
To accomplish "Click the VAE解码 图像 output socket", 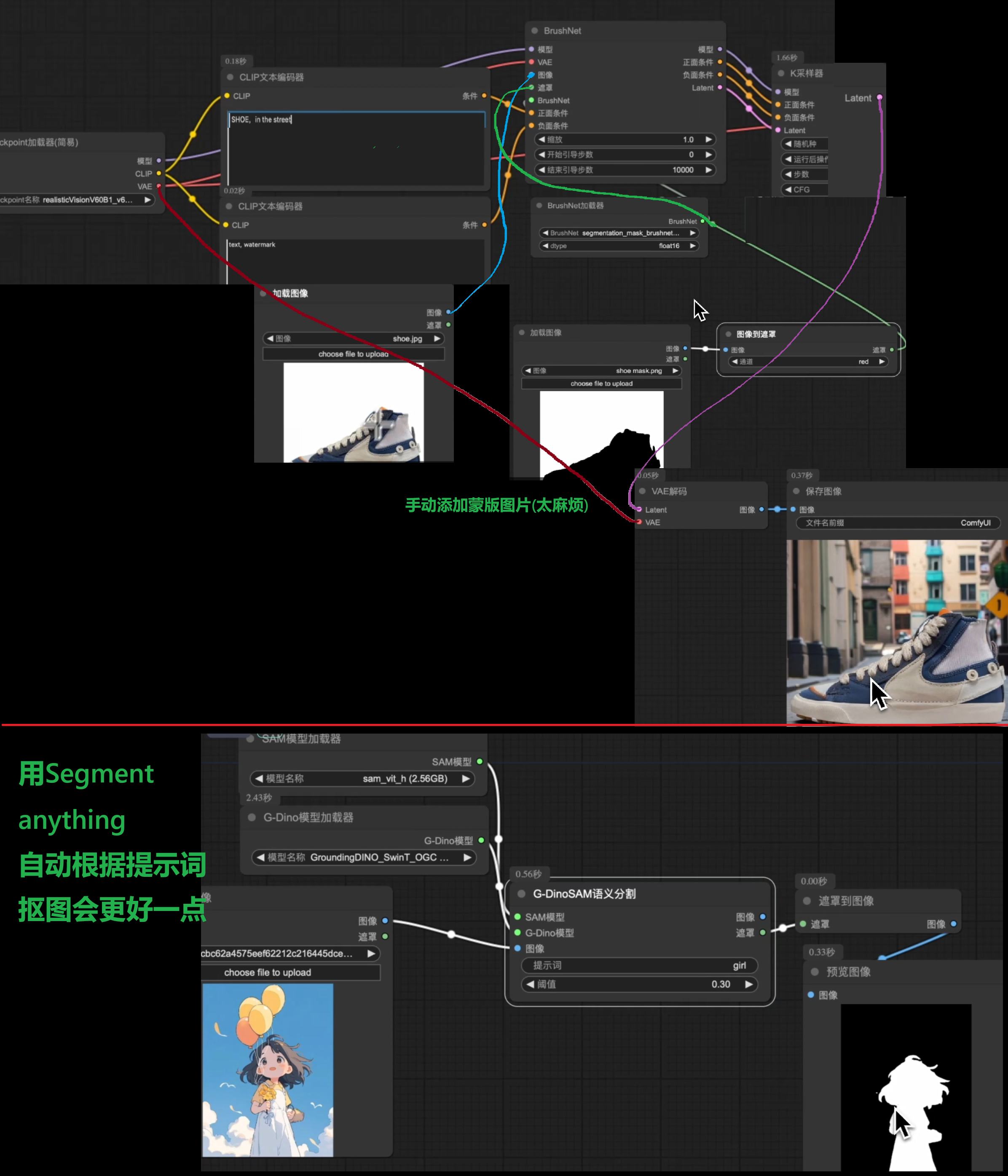I will tap(761, 510).
